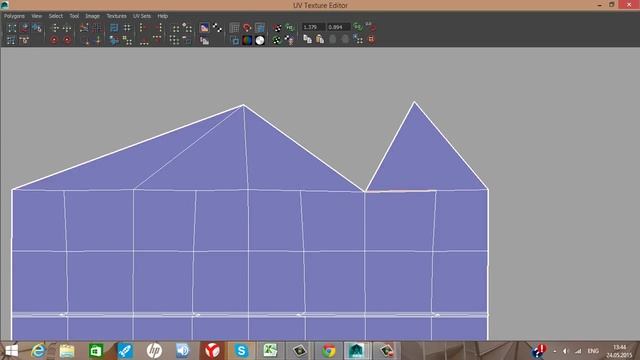Align UVs to maximum U
The image size is (640, 360).
(x=157, y=28)
